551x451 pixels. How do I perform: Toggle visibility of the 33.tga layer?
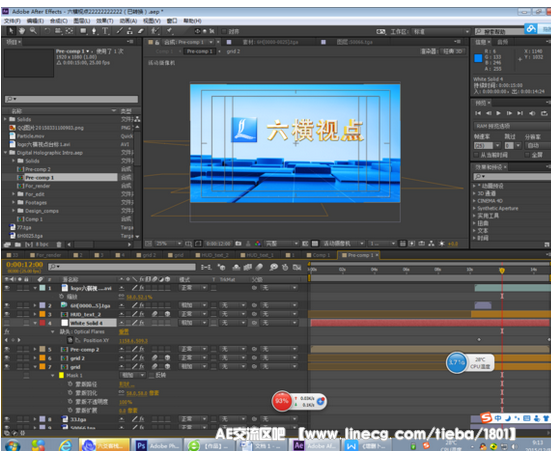(x=7, y=419)
